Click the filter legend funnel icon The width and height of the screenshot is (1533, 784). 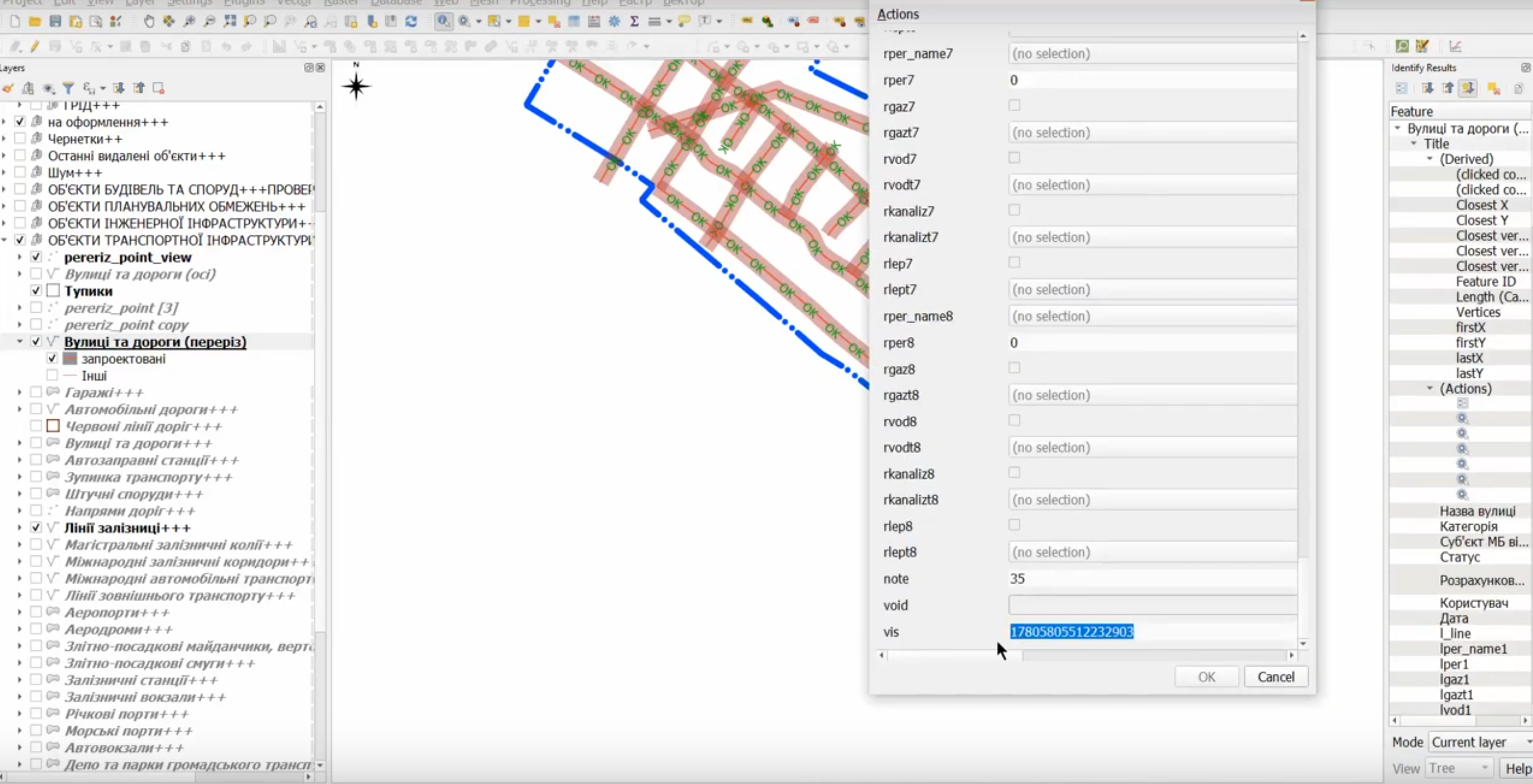68,89
